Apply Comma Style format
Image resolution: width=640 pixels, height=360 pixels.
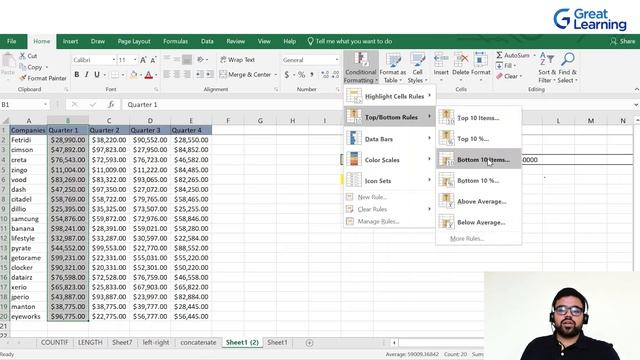pos(312,75)
